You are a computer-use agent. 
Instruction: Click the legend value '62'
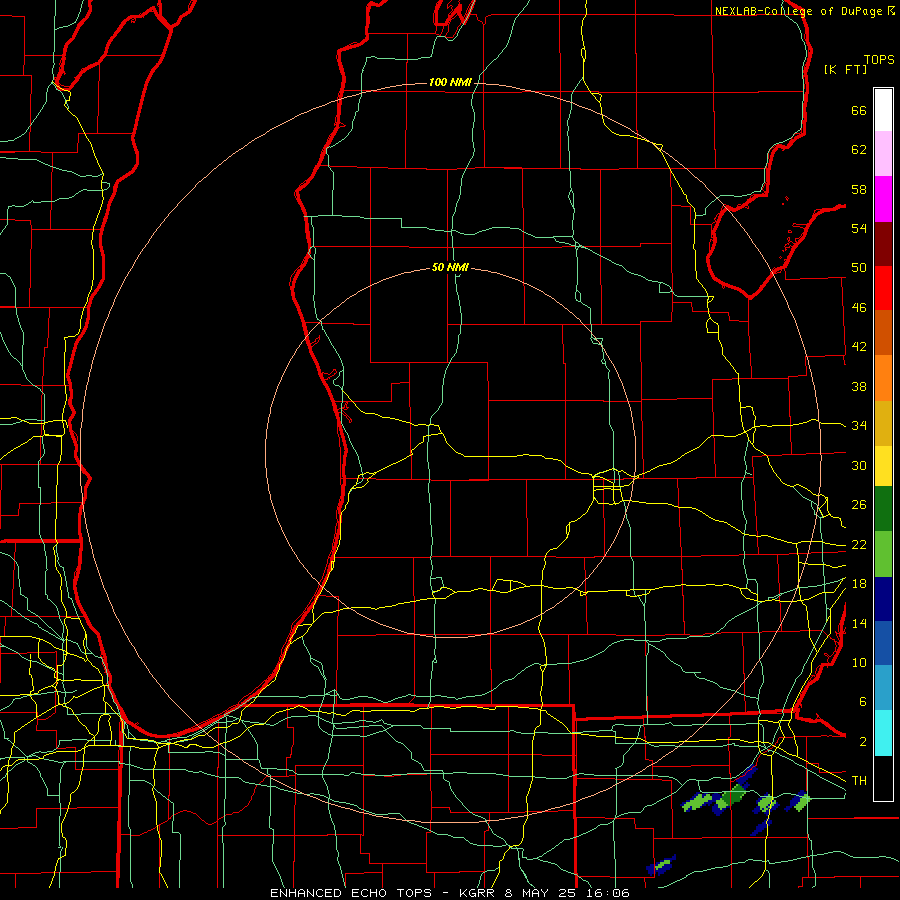(x=859, y=150)
